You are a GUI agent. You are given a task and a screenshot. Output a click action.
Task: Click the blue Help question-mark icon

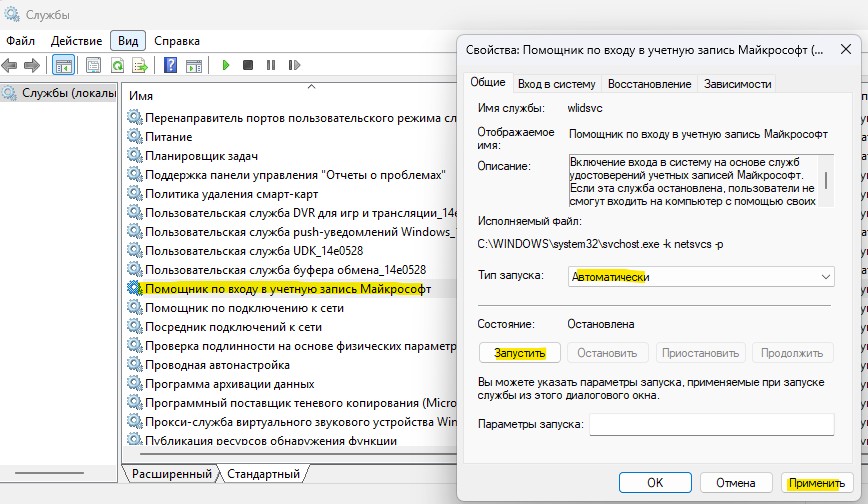pos(170,65)
